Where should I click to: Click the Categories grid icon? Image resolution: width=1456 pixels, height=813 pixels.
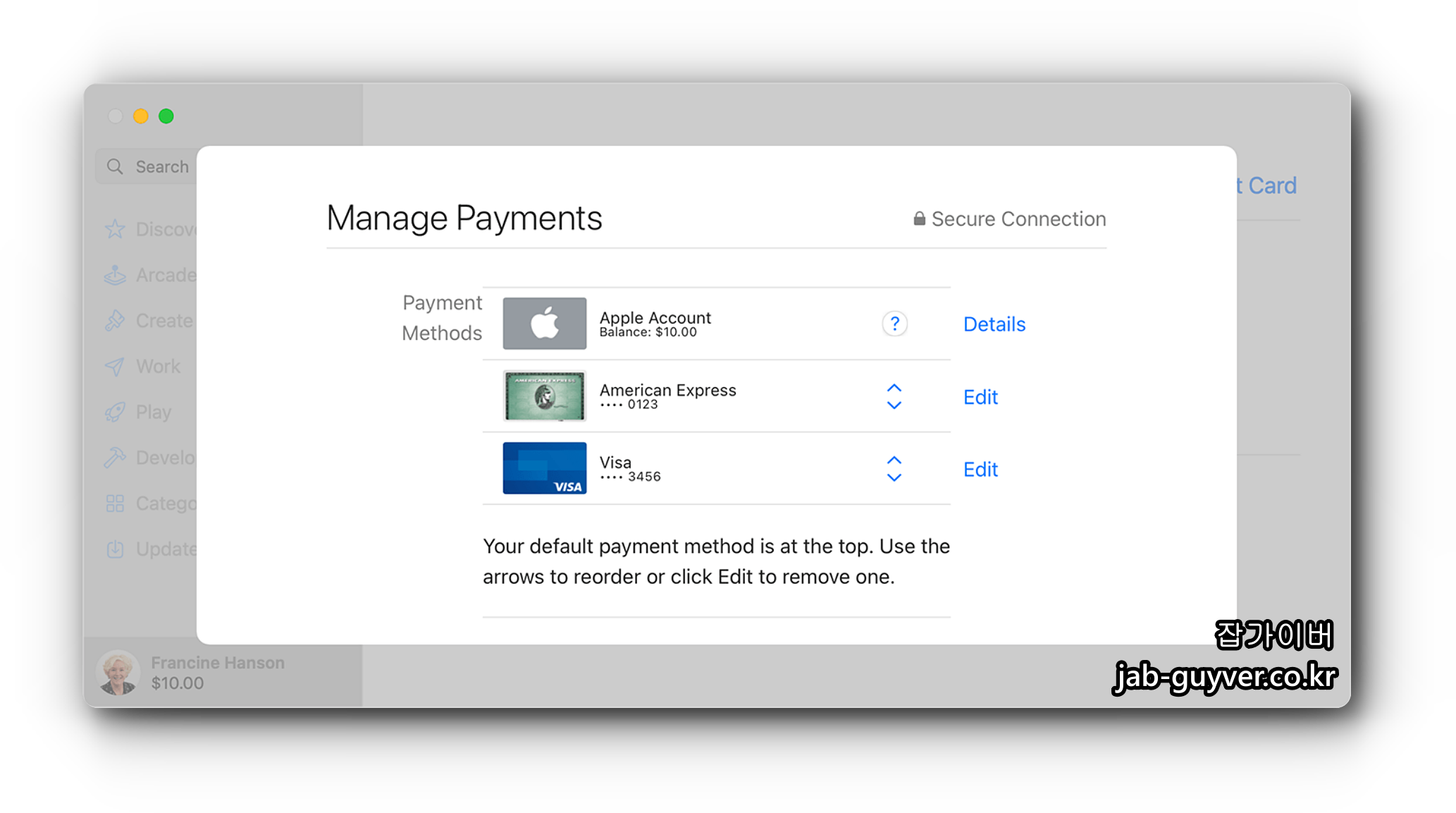115,503
